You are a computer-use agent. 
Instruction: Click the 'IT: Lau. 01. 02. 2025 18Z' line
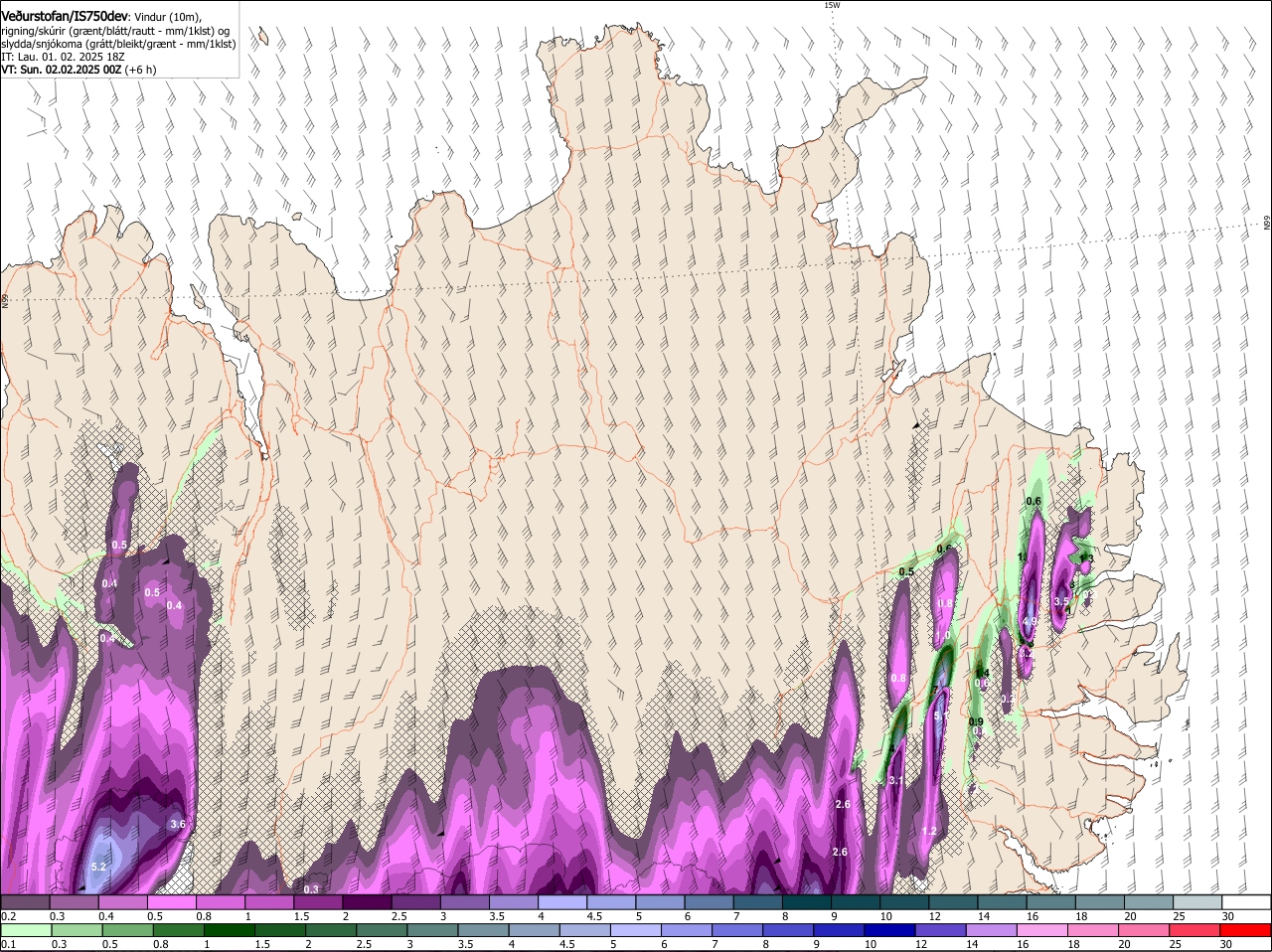point(64,58)
